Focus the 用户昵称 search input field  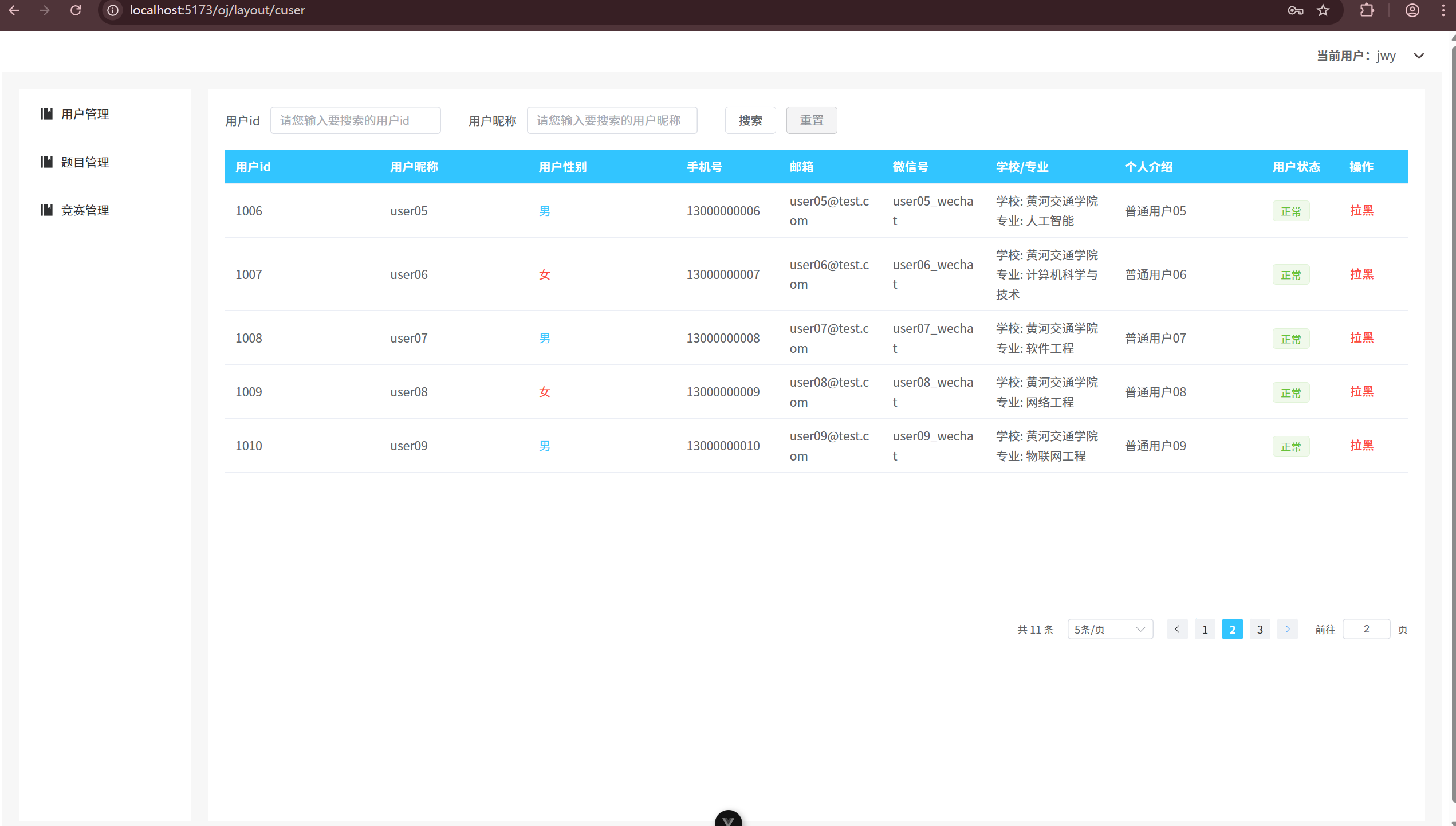[x=611, y=120]
